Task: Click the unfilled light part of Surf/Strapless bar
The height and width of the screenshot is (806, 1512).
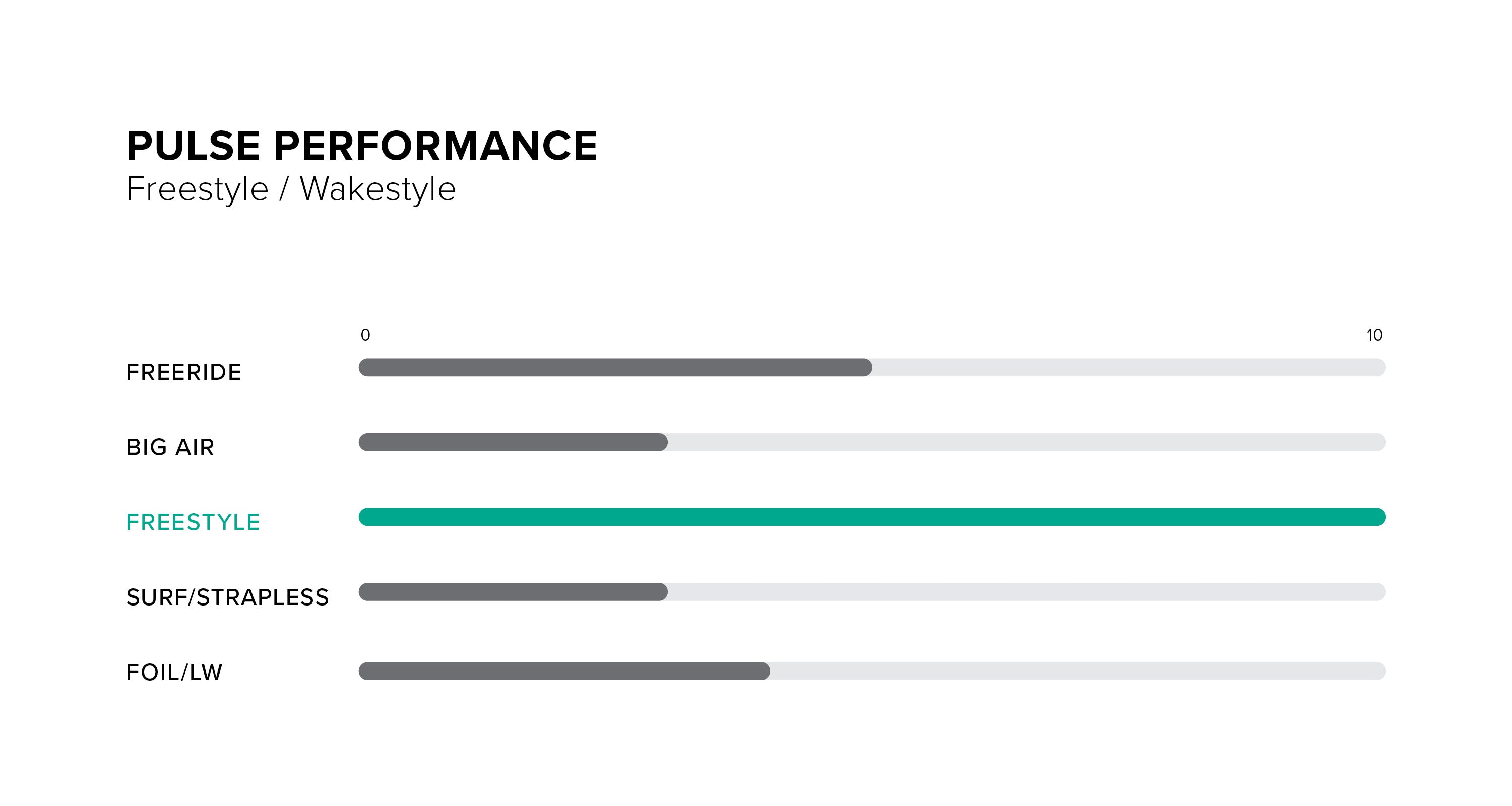Action: (1026, 592)
